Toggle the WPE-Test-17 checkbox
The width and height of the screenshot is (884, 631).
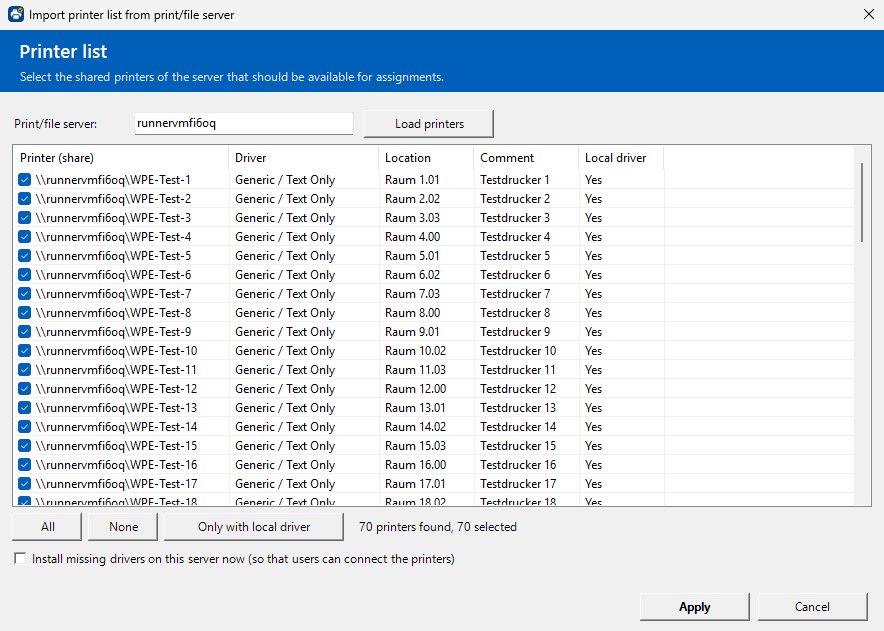[24, 484]
